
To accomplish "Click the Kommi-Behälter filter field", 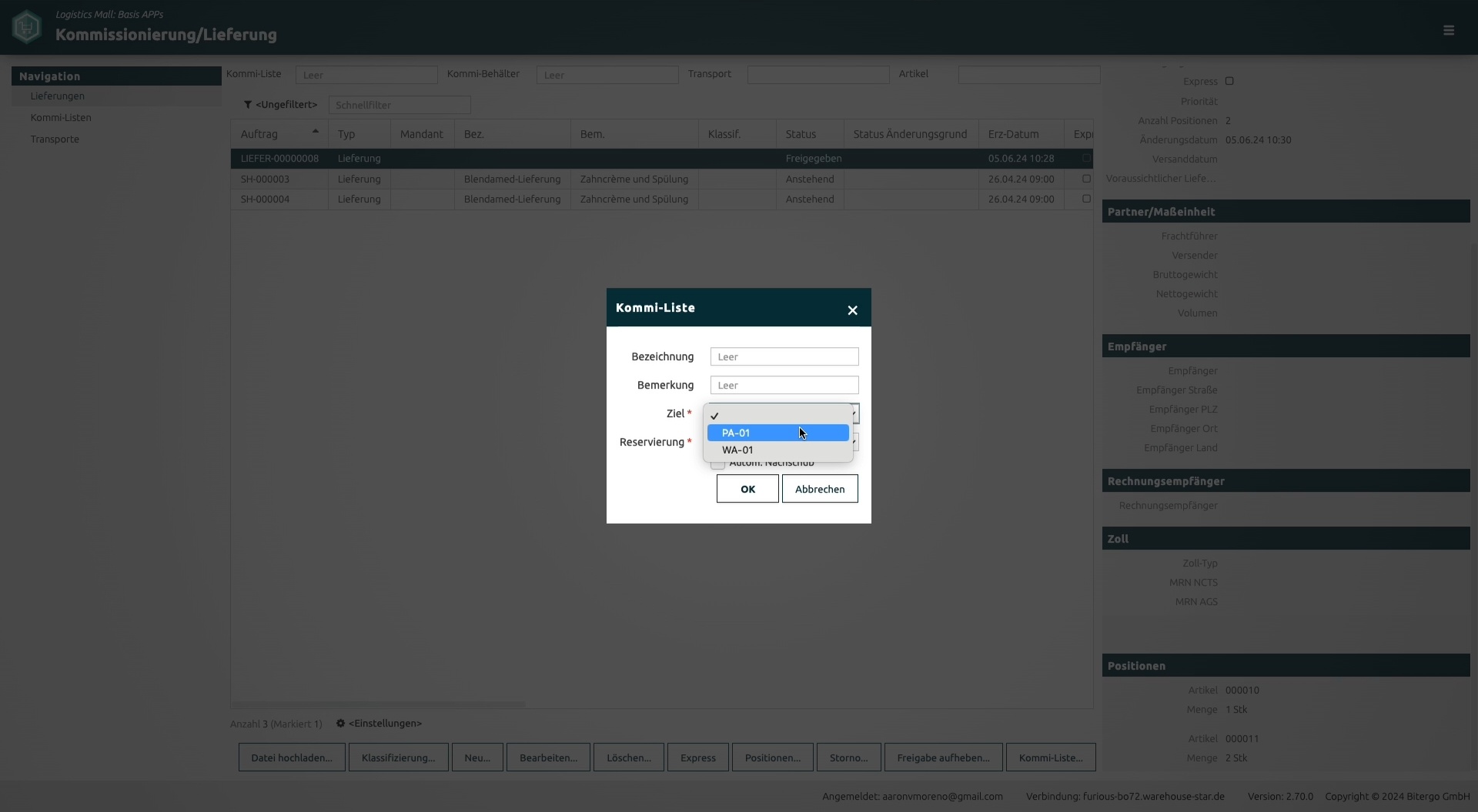I will [607, 75].
